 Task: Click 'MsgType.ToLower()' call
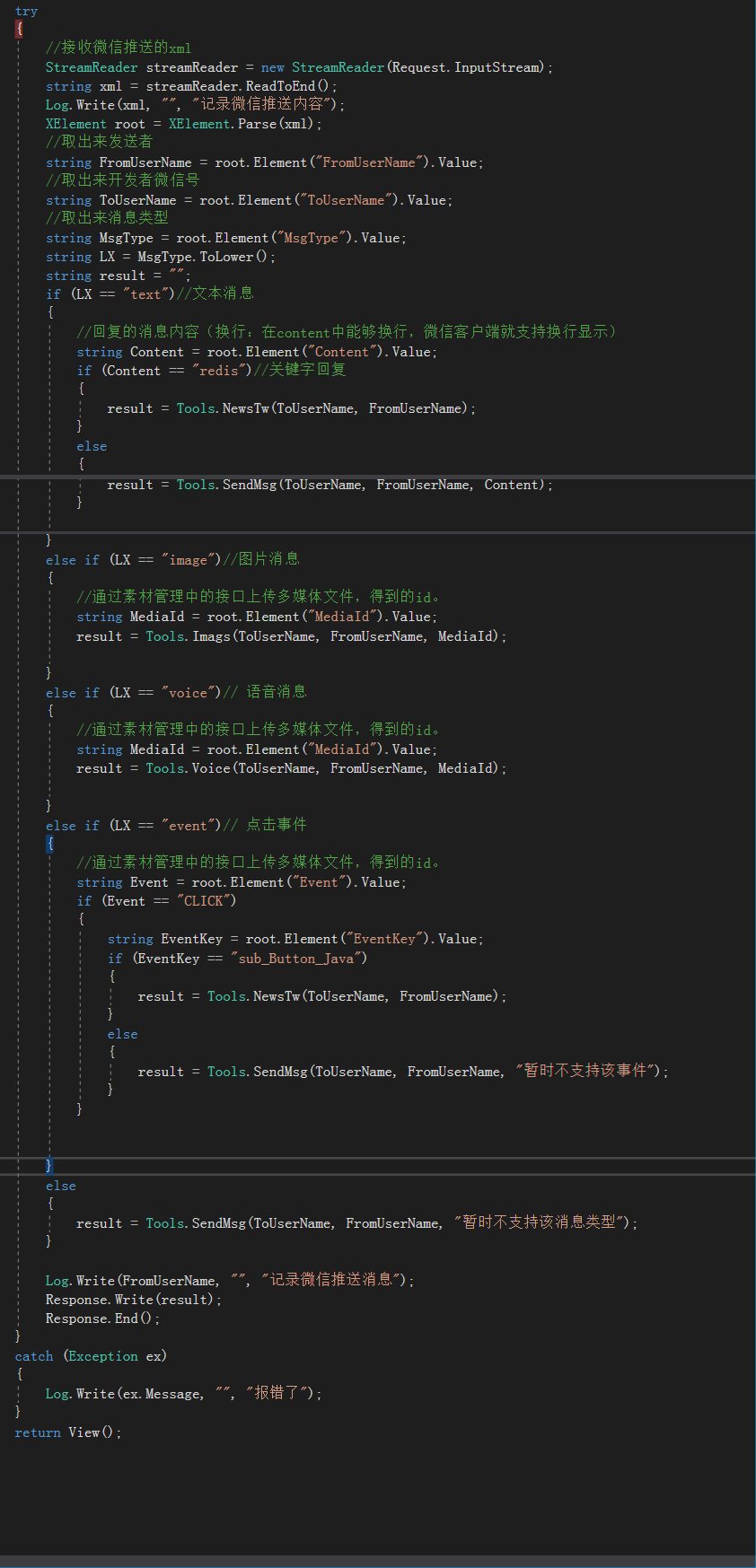pyautogui.click(x=203, y=257)
